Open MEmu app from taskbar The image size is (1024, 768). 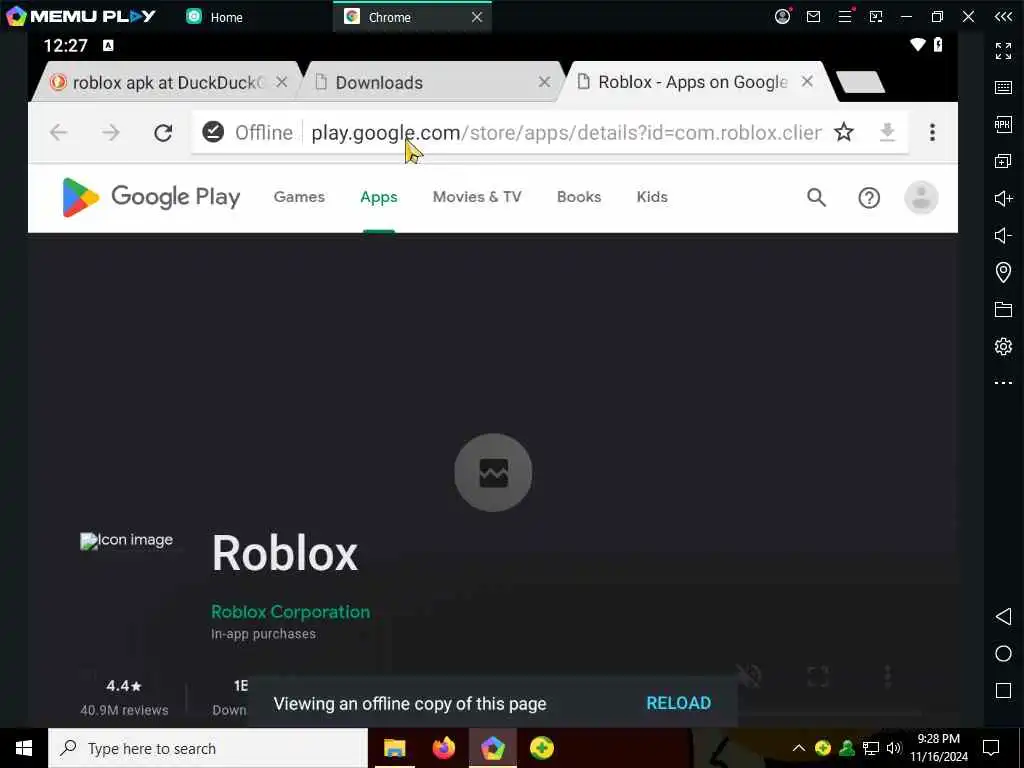tap(492, 748)
